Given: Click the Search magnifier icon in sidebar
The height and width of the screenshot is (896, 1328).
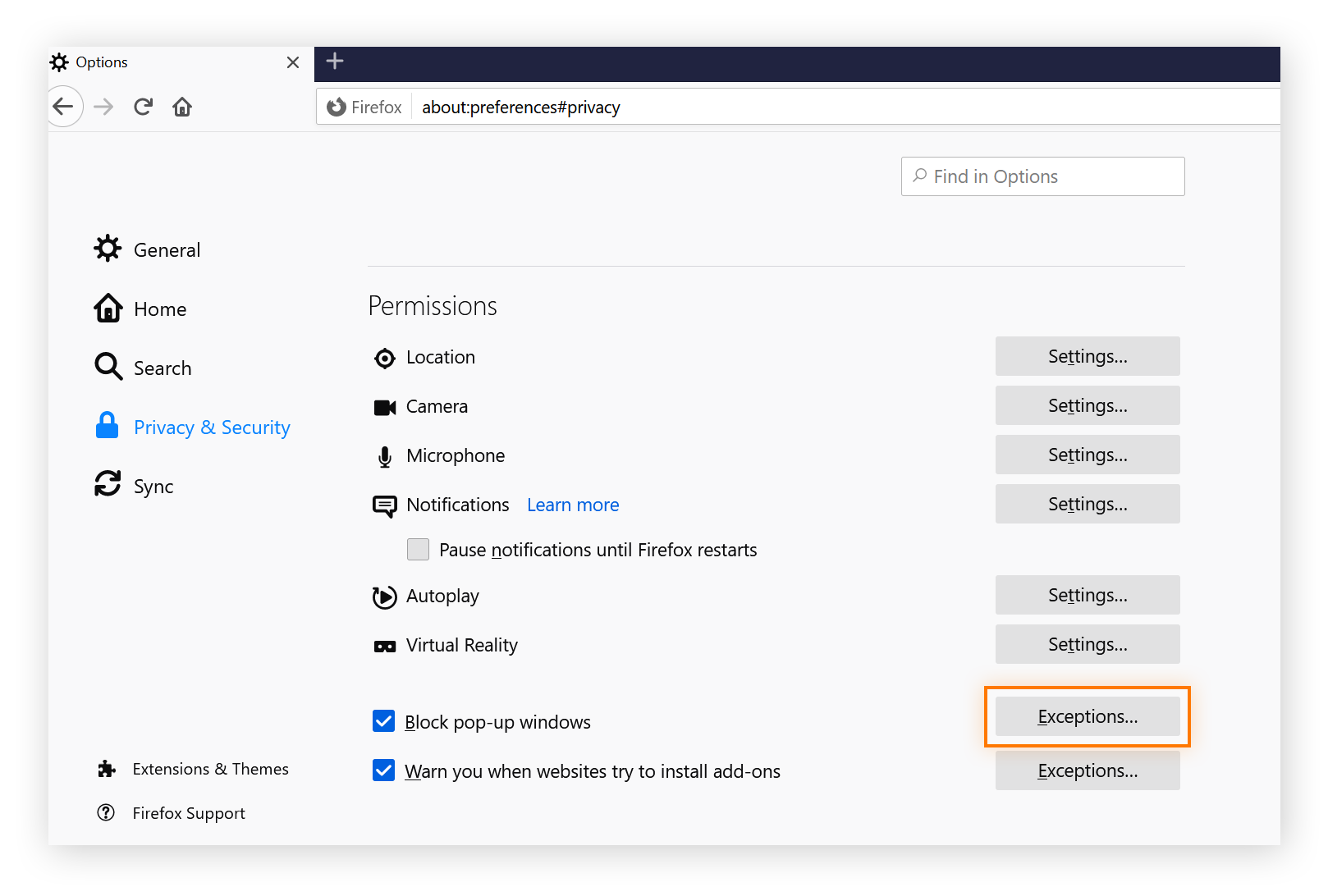Looking at the screenshot, I should pos(108,367).
